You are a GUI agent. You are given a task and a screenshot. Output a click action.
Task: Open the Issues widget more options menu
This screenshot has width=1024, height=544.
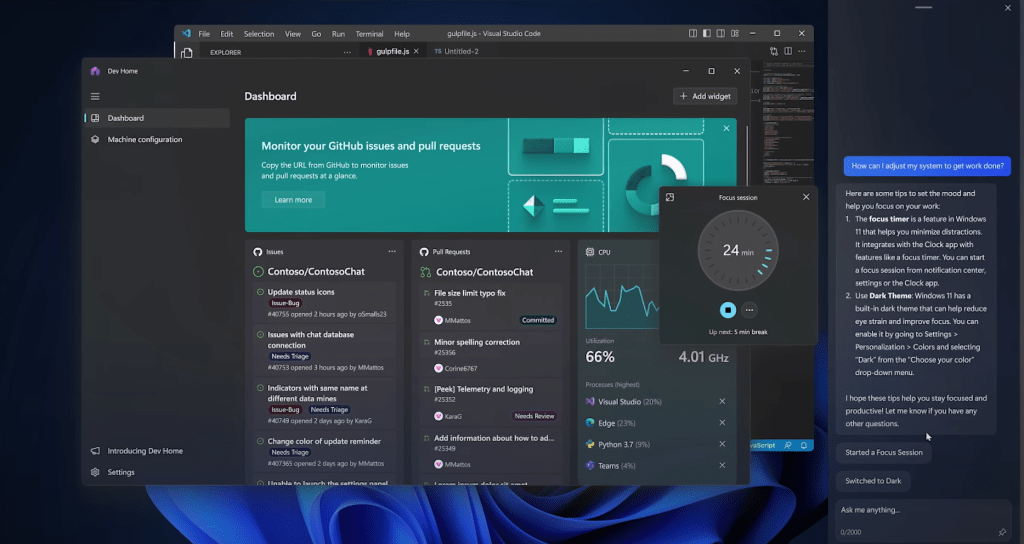392,252
